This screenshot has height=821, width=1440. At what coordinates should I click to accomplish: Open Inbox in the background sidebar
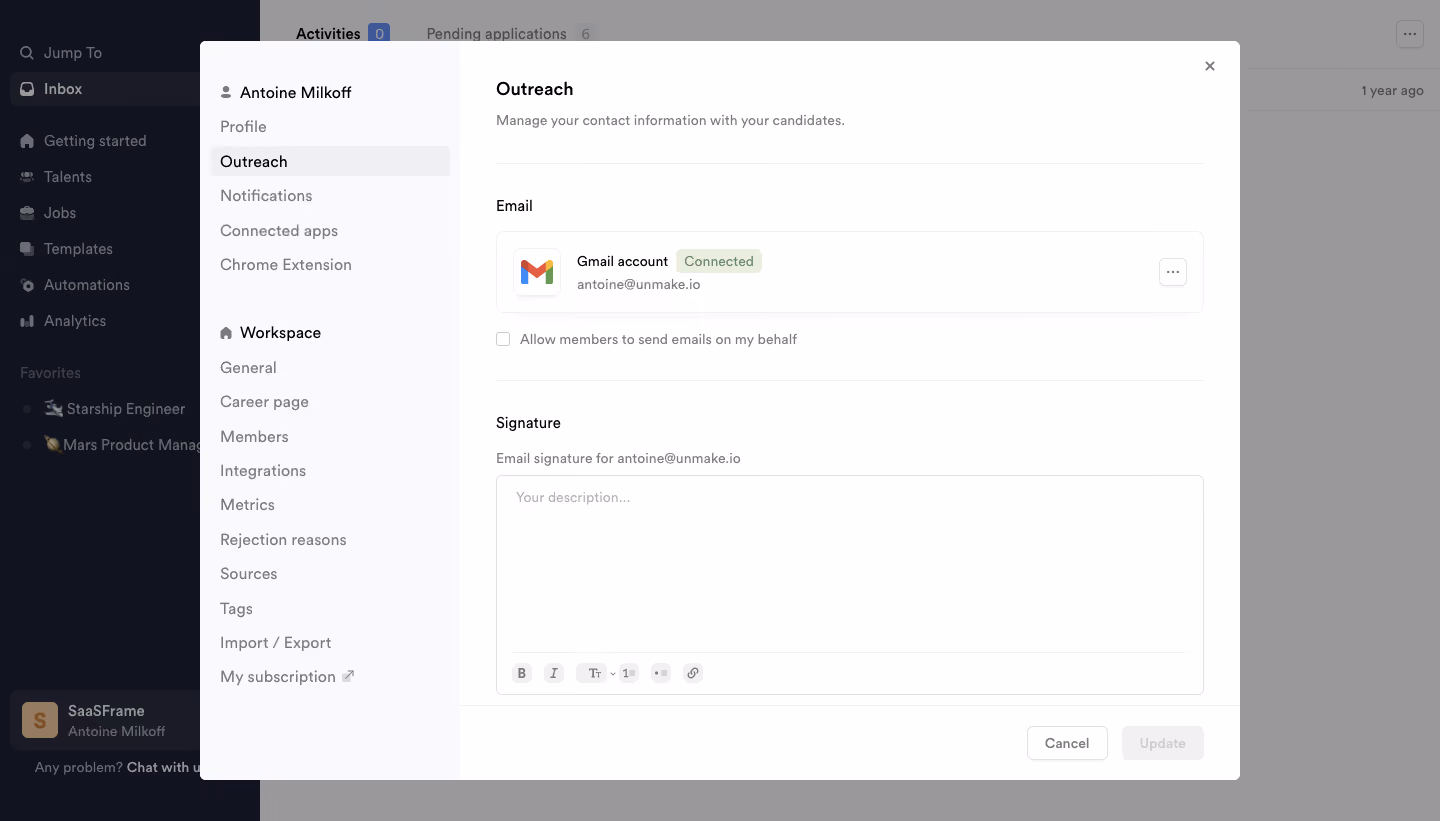105,89
